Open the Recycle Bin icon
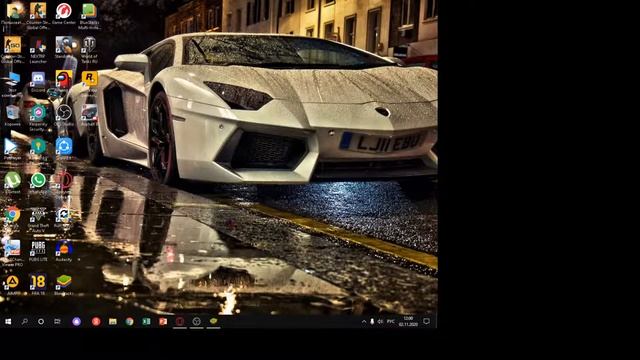This screenshot has width=640, height=360. [12, 112]
